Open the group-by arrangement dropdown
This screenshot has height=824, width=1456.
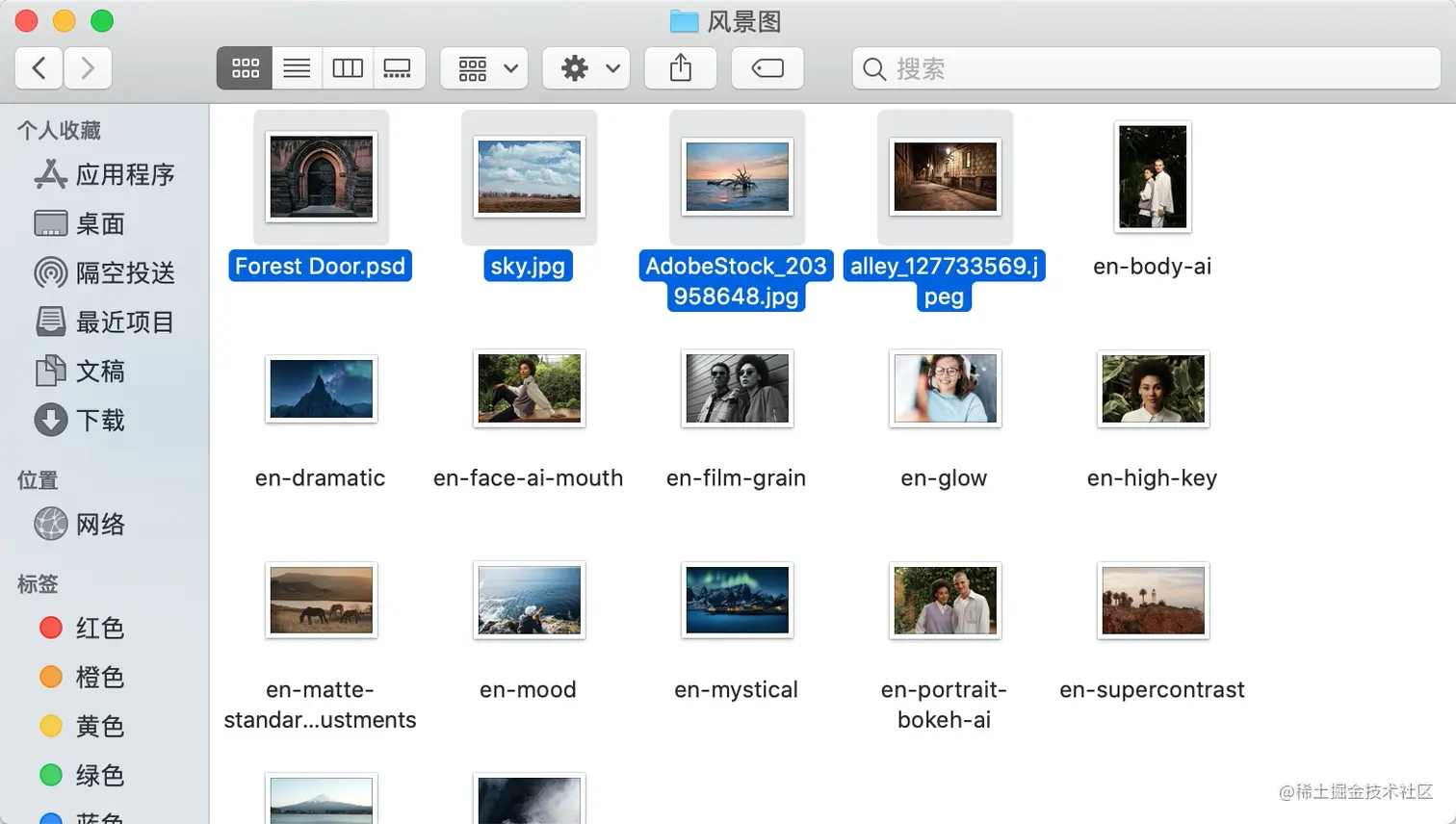pos(484,68)
